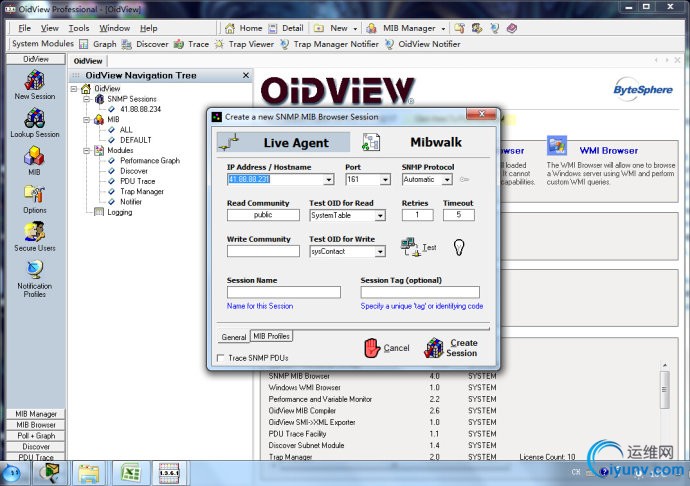Collapse the Modules tree node
This screenshot has width=690, height=486.
[x=87, y=151]
